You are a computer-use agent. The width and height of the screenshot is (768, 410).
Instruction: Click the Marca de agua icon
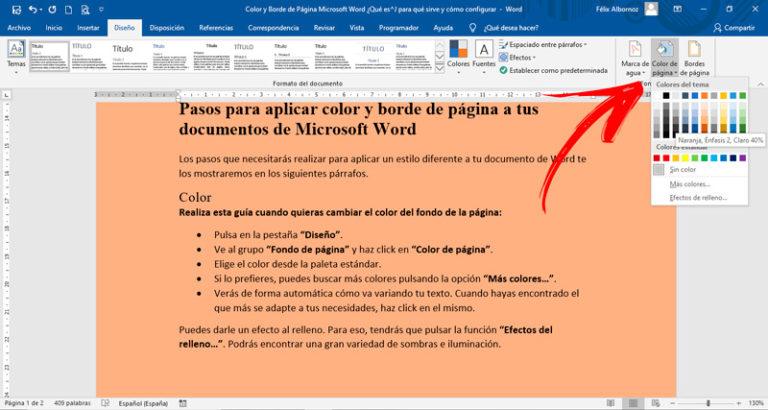coord(635,50)
